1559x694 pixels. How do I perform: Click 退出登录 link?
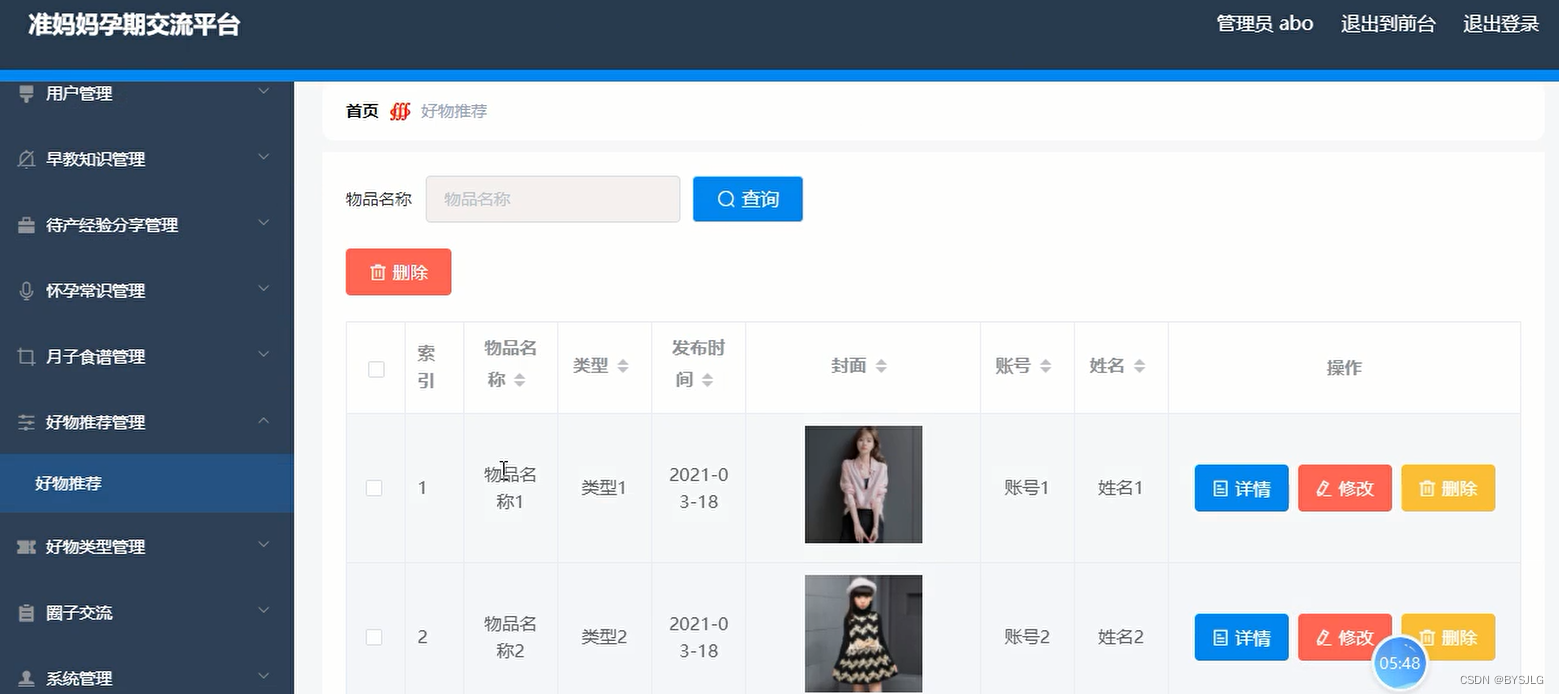tap(1501, 24)
